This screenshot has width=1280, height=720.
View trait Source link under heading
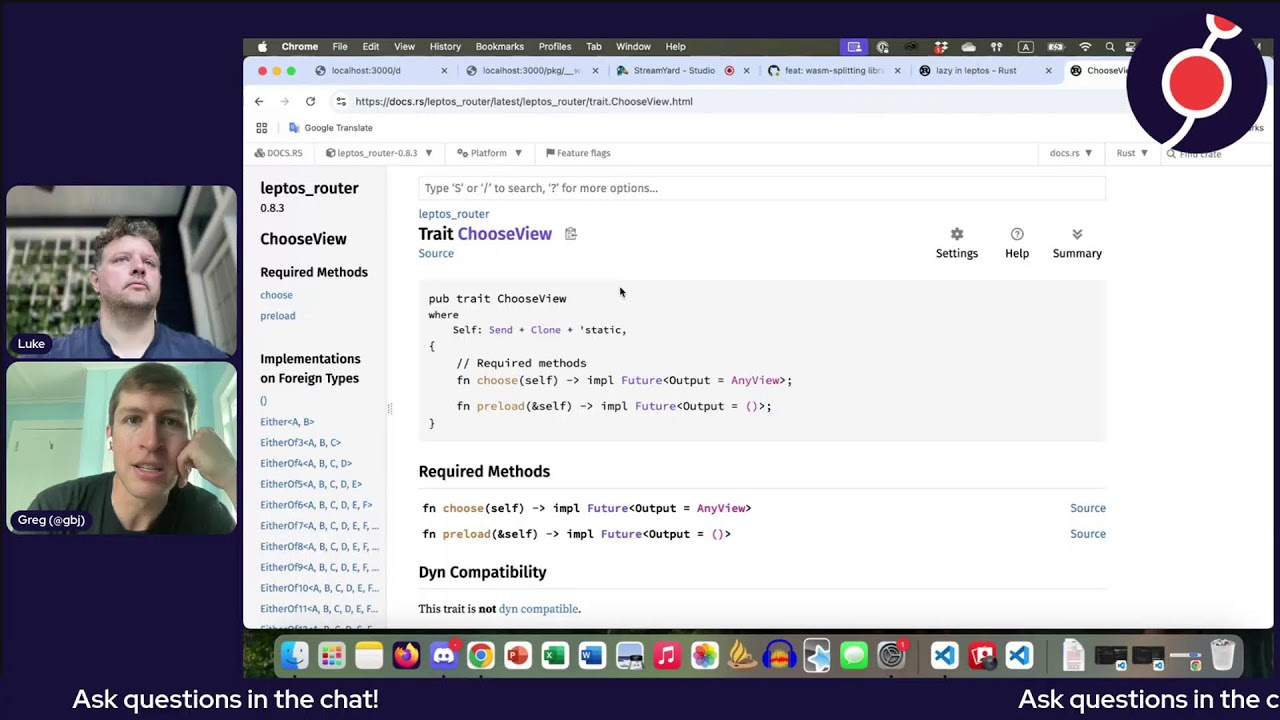[436, 254]
